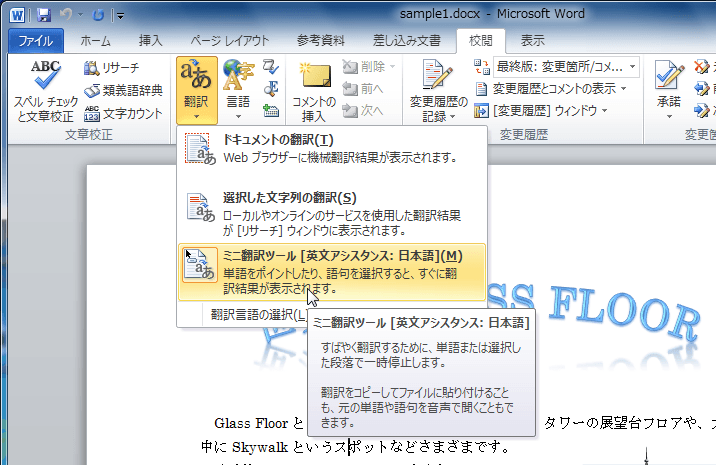Click the text Glass Floor と in the document
The width and height of the screenshot is (716, 465).
pos(259,423)
